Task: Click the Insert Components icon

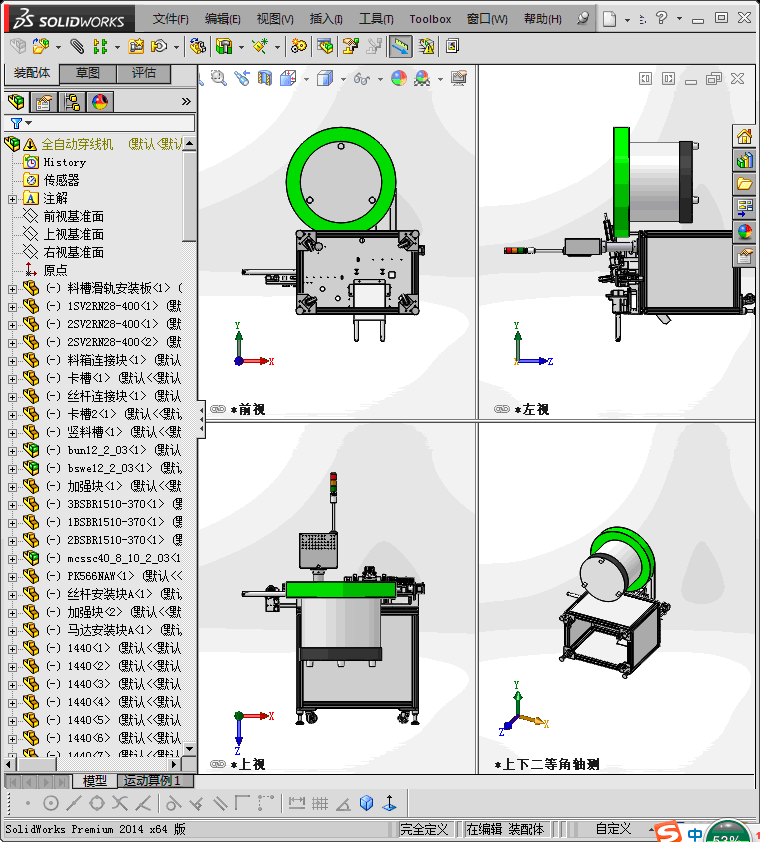Action: click(x=40, y=47)
